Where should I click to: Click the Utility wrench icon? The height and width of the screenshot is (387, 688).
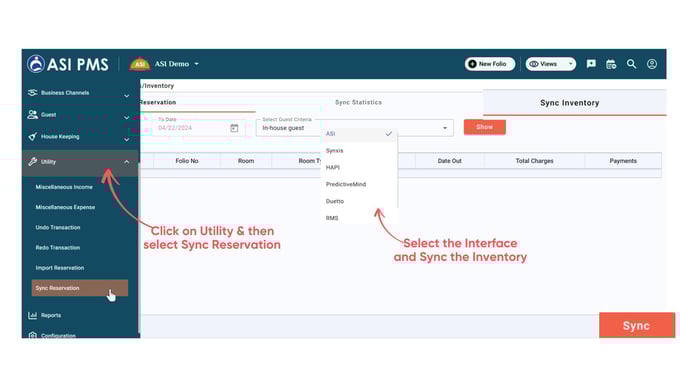pyautogui.click(x=32, y=161)
